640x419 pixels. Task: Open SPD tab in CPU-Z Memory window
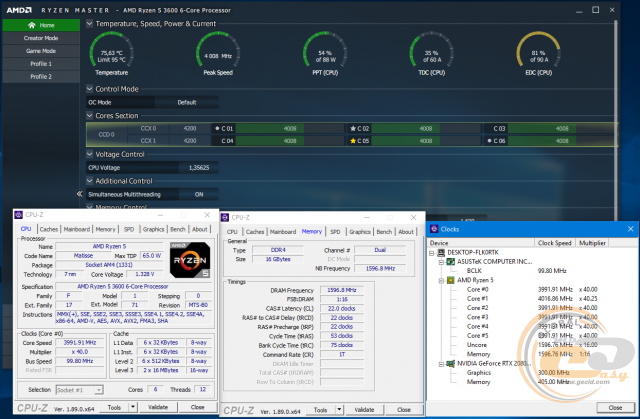335,232
